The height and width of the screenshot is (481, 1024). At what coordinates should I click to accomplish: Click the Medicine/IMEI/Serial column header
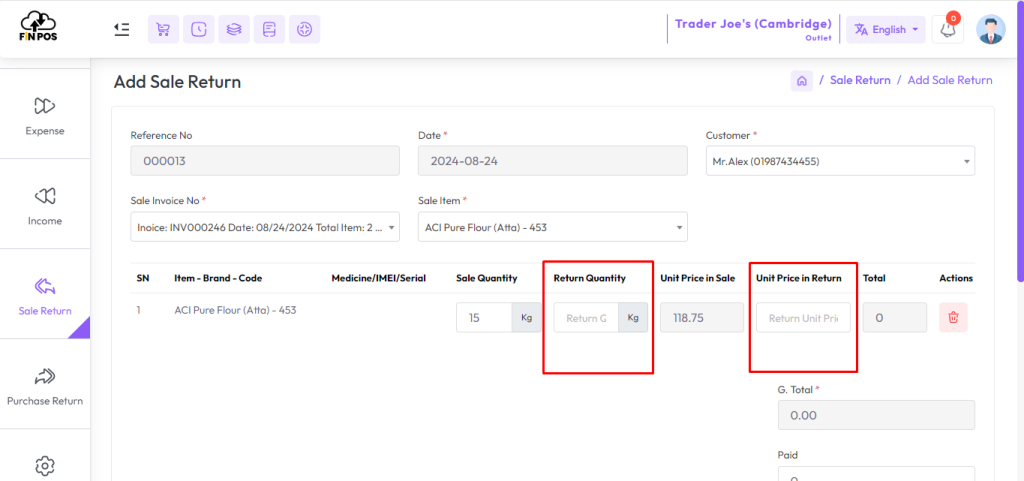point(379,278)
